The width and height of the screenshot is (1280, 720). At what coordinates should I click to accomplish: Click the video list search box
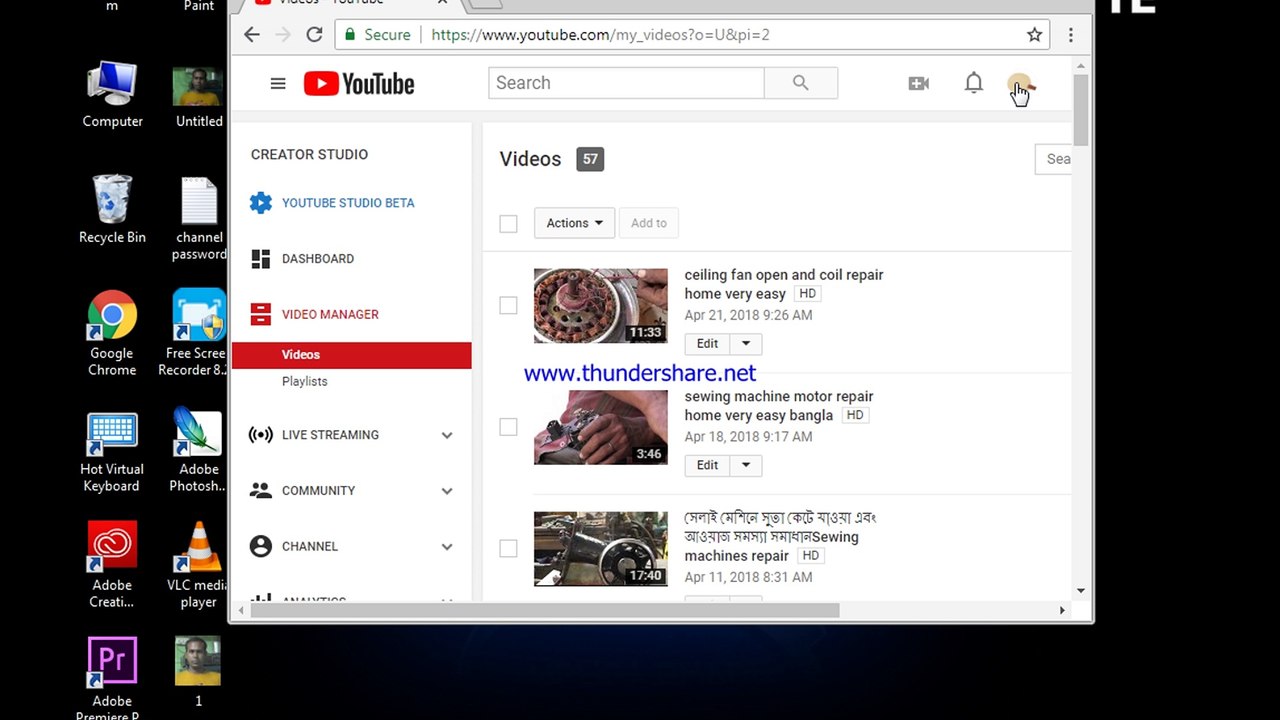pos(1053,159)
